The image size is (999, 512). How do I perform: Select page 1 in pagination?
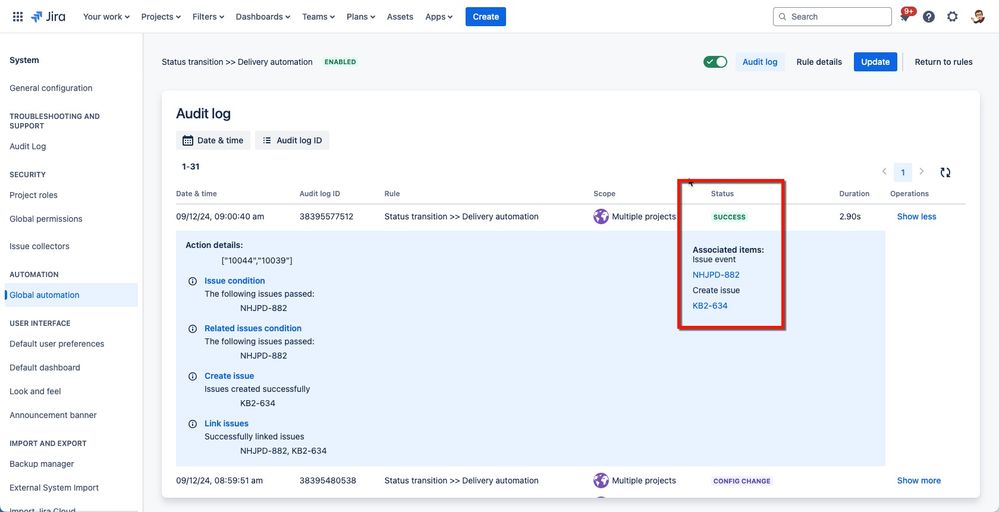pyautogui.click(x=903, y=172)
